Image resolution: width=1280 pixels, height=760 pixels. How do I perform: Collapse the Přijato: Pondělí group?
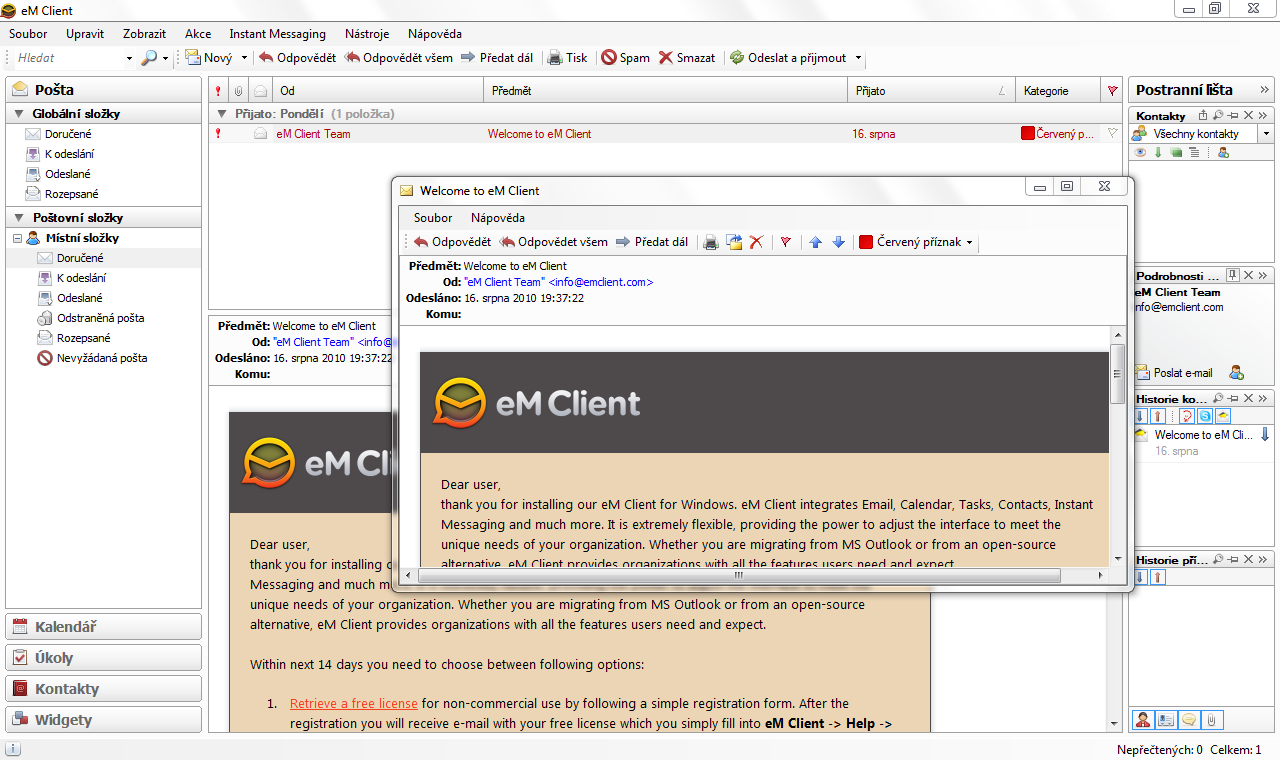click(x=222, y=114)
